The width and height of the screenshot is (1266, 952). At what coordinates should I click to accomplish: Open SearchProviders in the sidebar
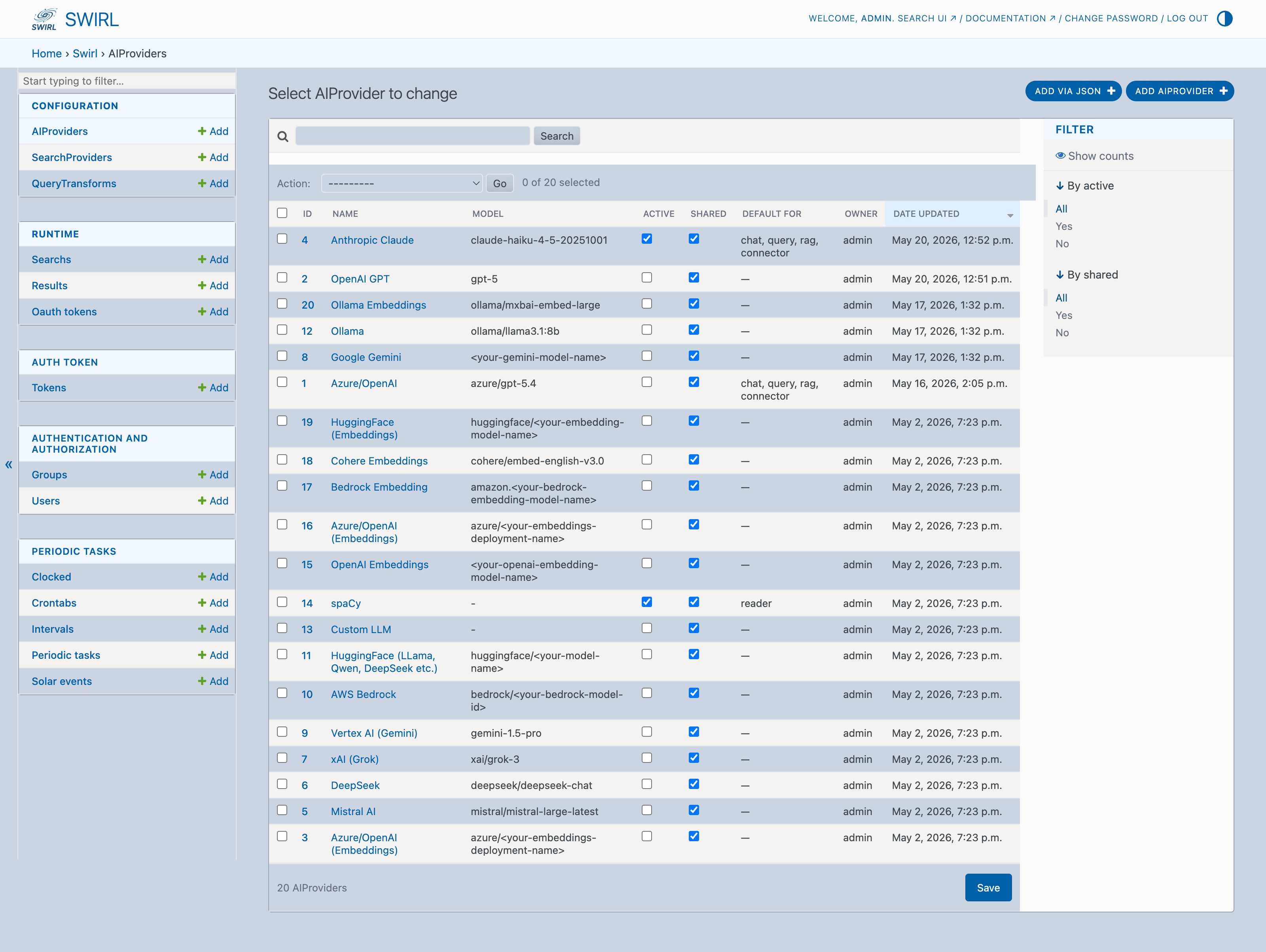72,157
